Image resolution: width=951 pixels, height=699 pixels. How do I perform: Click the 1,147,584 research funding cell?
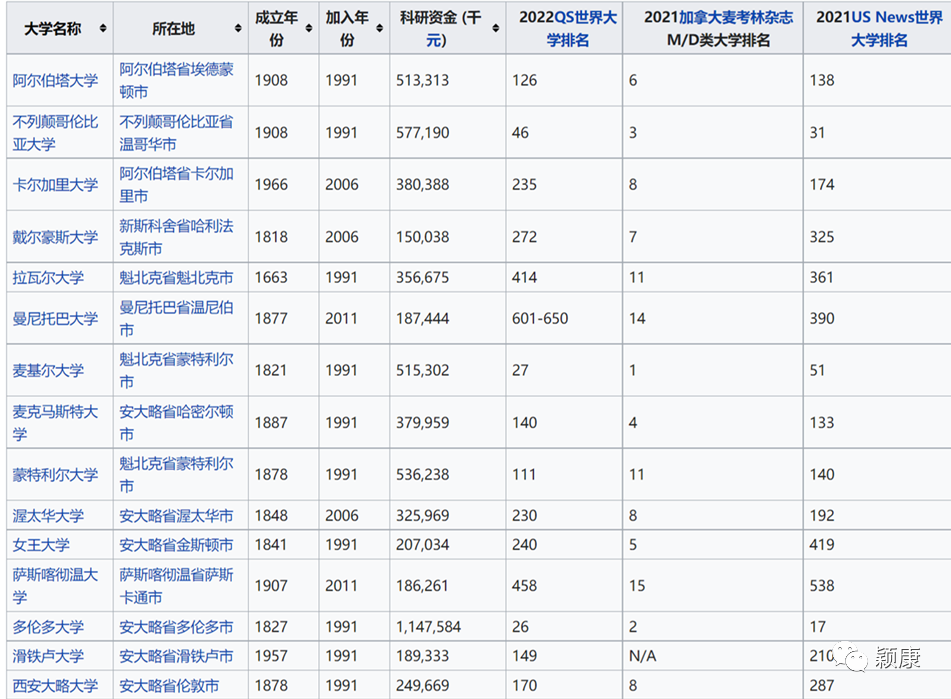(x=429, y=627)
